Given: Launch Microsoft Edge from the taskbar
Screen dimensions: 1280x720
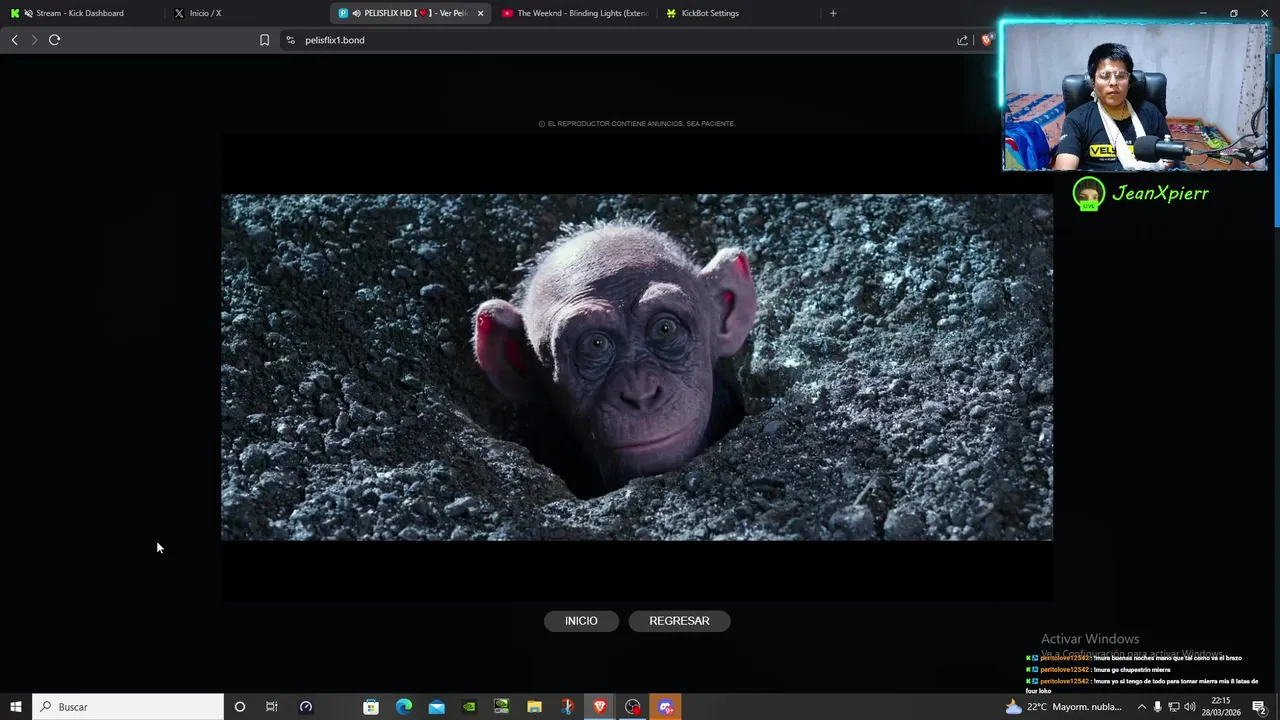Looking at the screenshot, I should click(x=404, y=707).
